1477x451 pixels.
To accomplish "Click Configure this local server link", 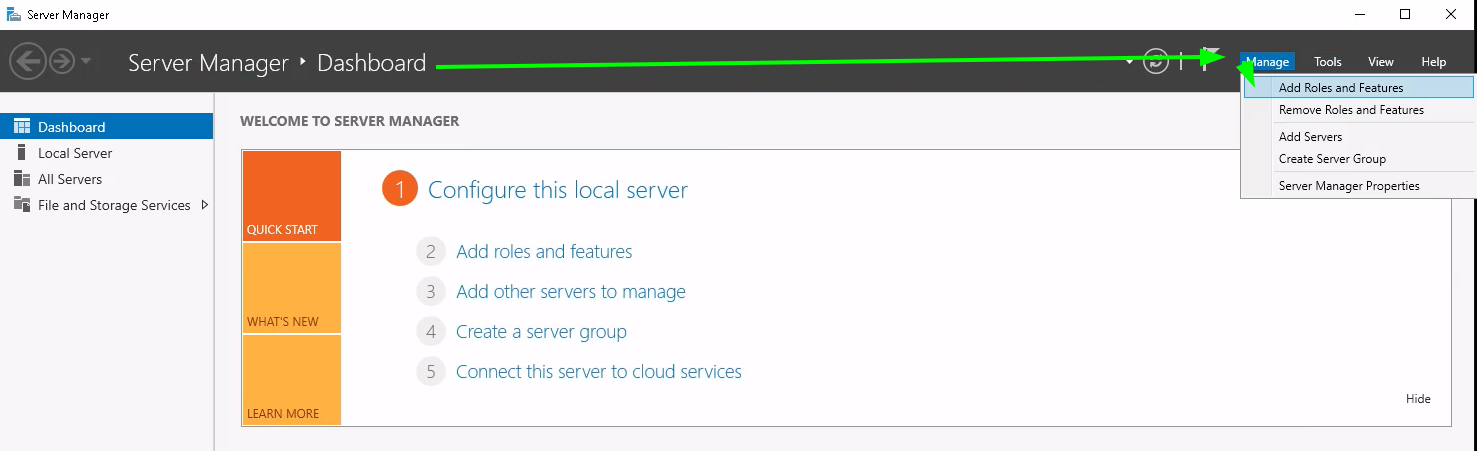I will tap(558, 190).
